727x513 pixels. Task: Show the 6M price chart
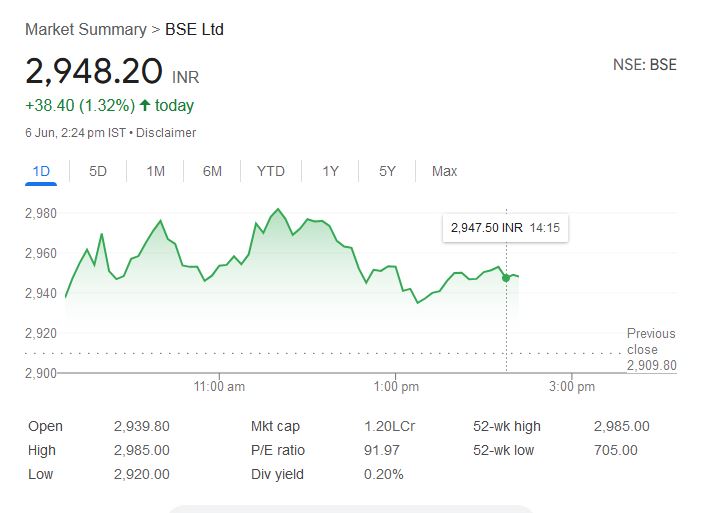212,171
